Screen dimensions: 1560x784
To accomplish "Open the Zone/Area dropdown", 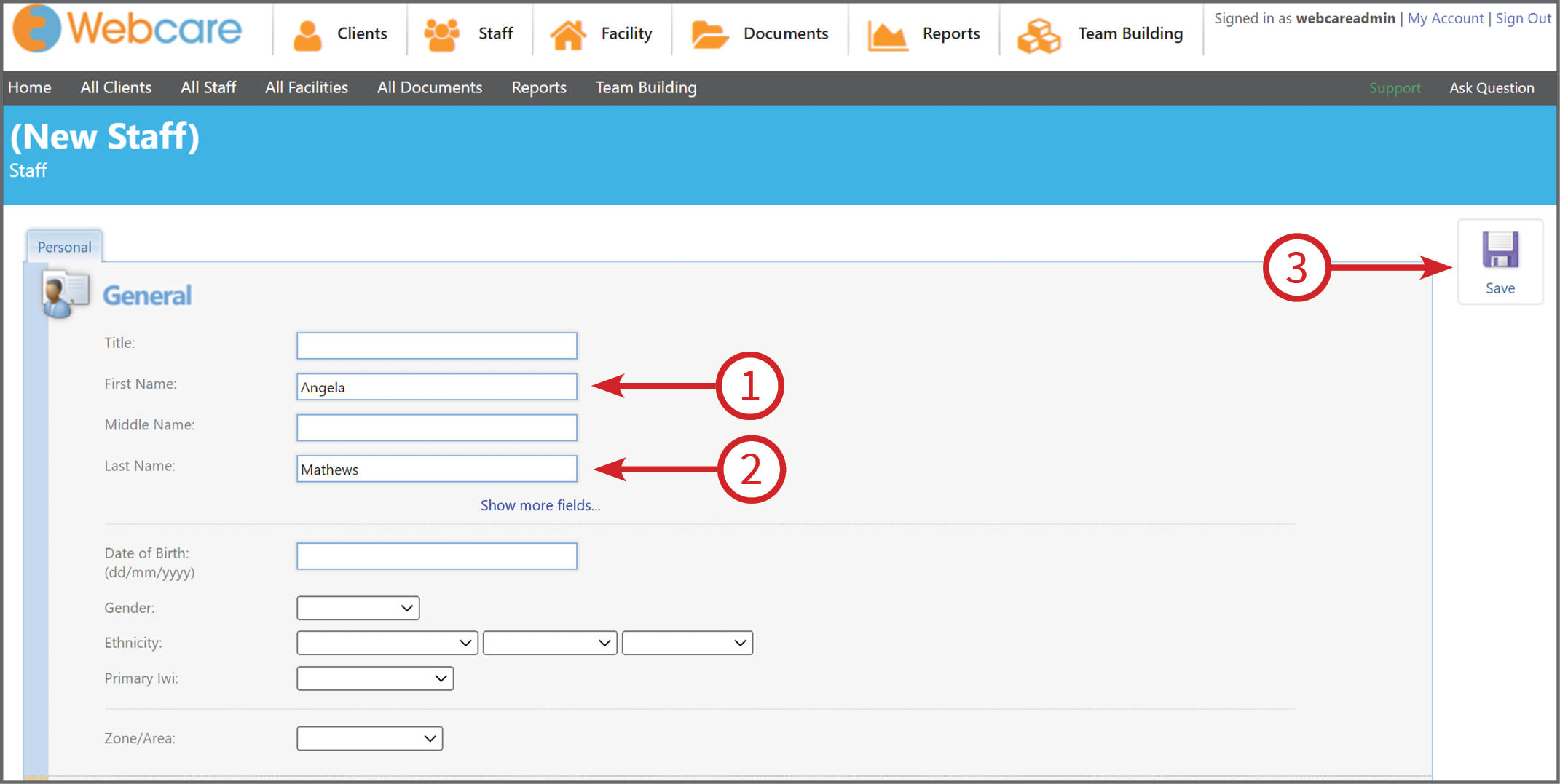I will (369, 738).
